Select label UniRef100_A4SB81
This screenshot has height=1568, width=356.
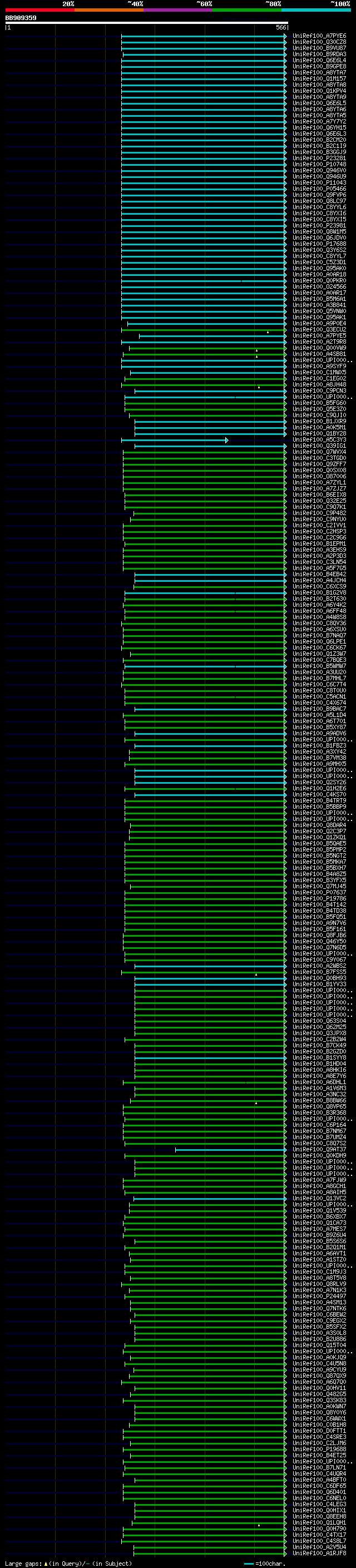coord(319,354)
